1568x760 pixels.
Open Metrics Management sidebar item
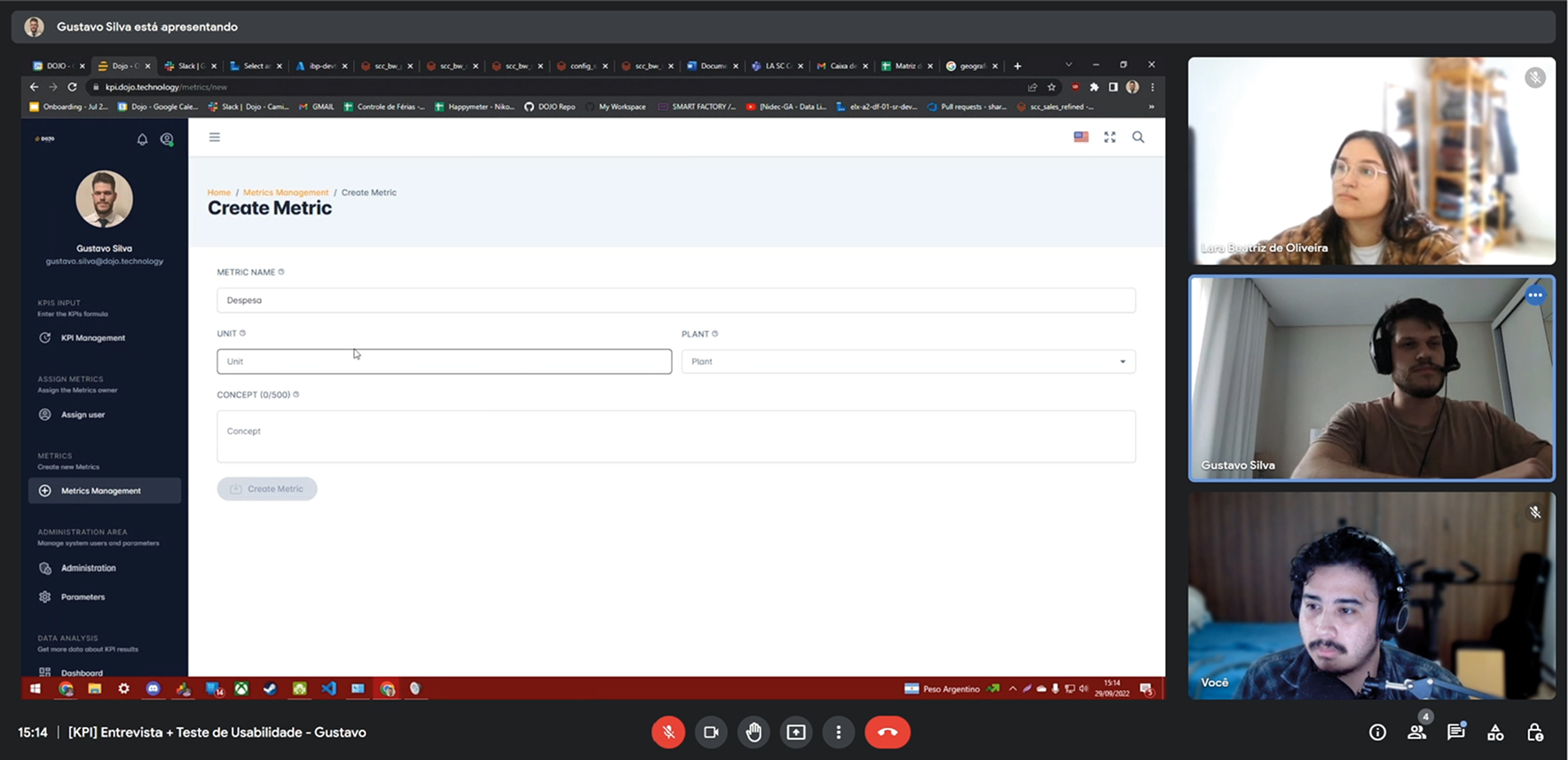tap(105, 491)
